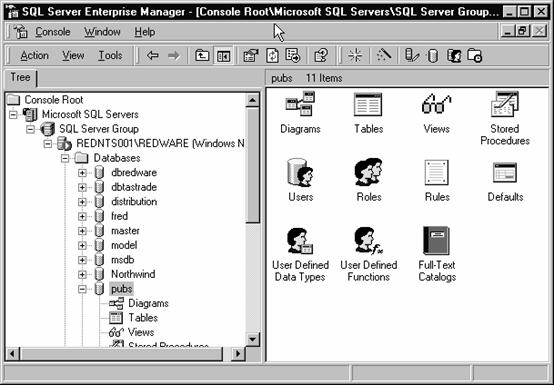The width and height of the screenshot is (554, 385).
Task: Click the tree pane's vertical scrollbar down arrow
Action: [252, 340]
